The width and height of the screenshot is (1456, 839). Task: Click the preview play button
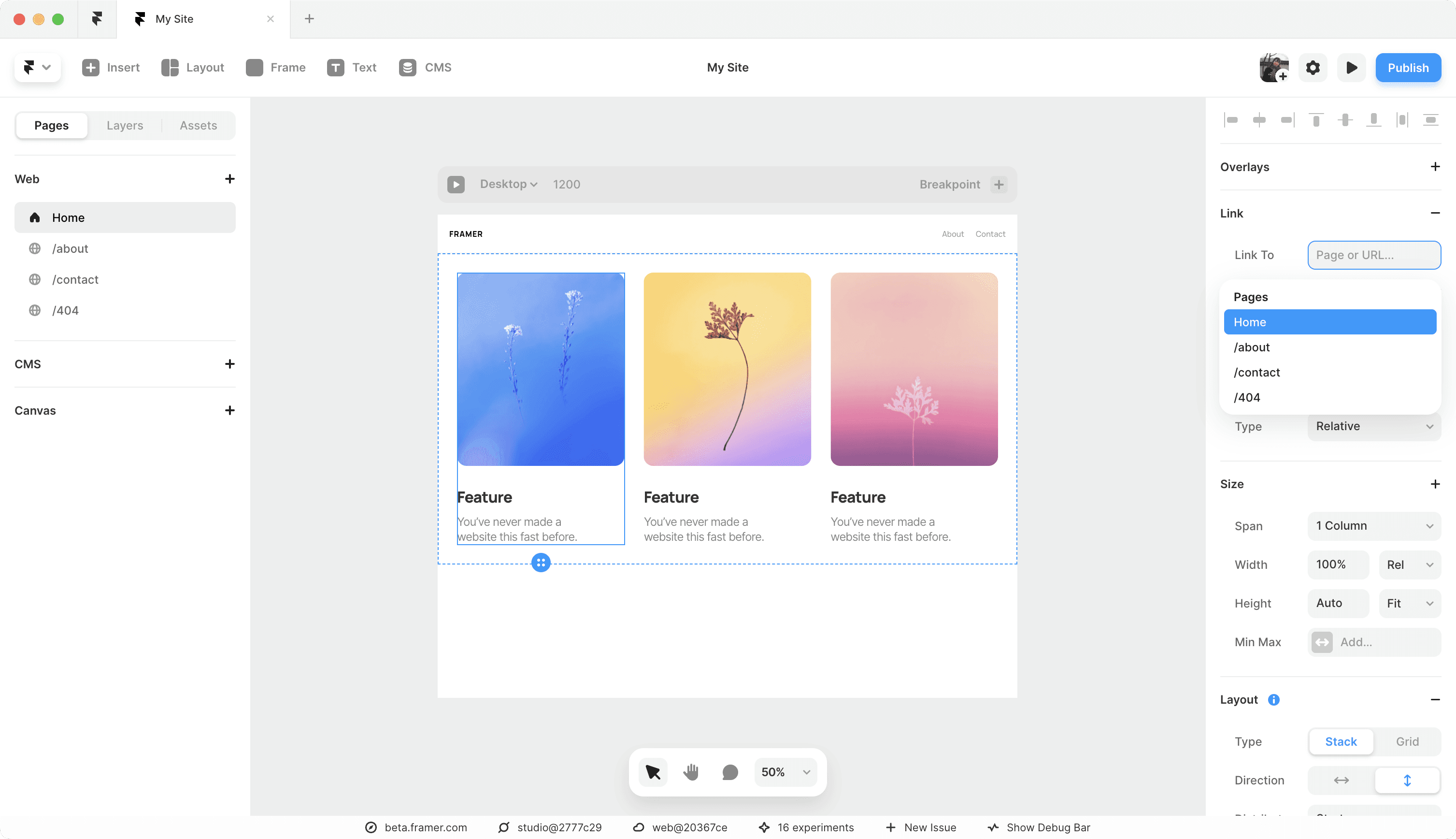coord(1351,68)
